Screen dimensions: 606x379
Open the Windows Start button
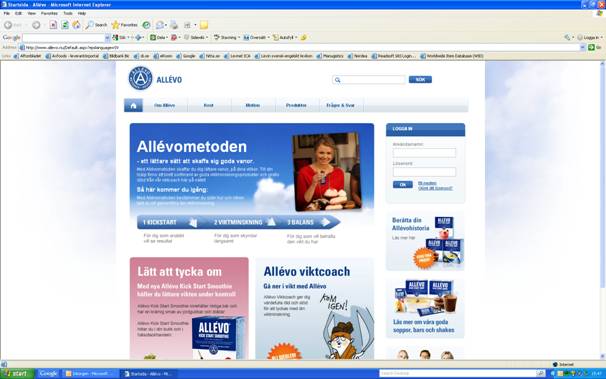pyautogui.click(x=17, y=374)
